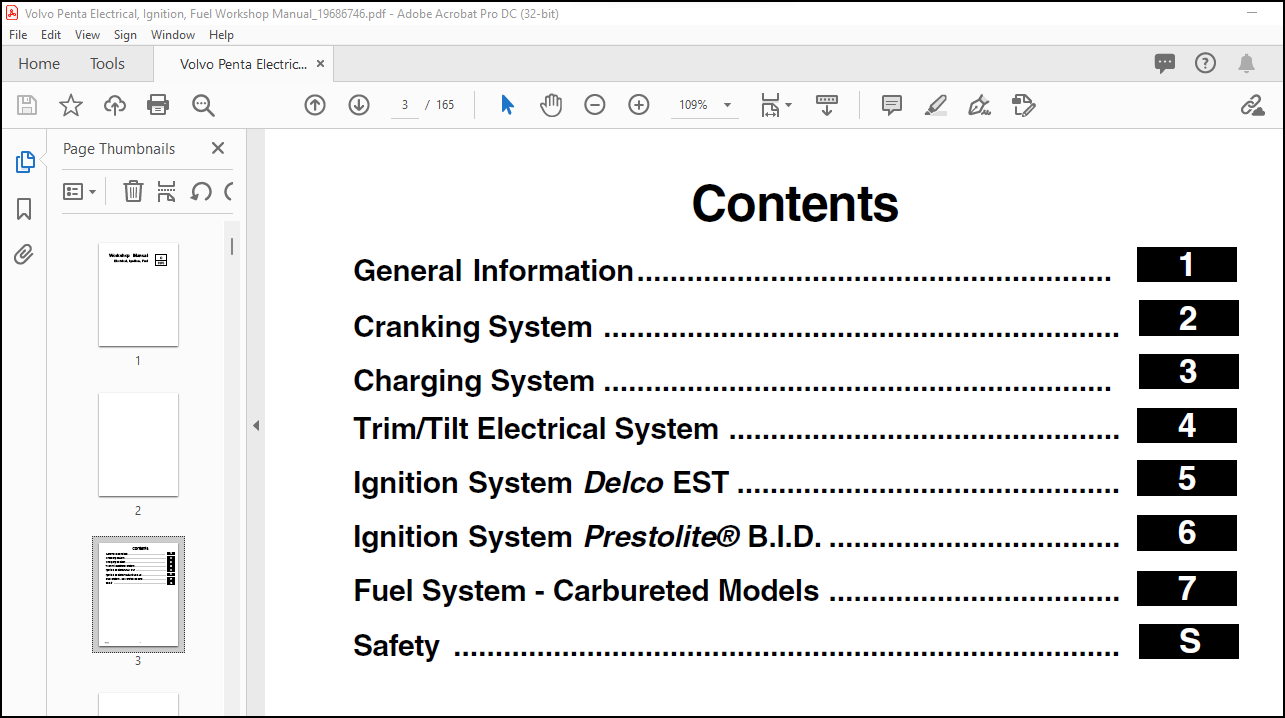Share a link to this file
The height and width of the screenshot is (718, 1285).
1252,105
